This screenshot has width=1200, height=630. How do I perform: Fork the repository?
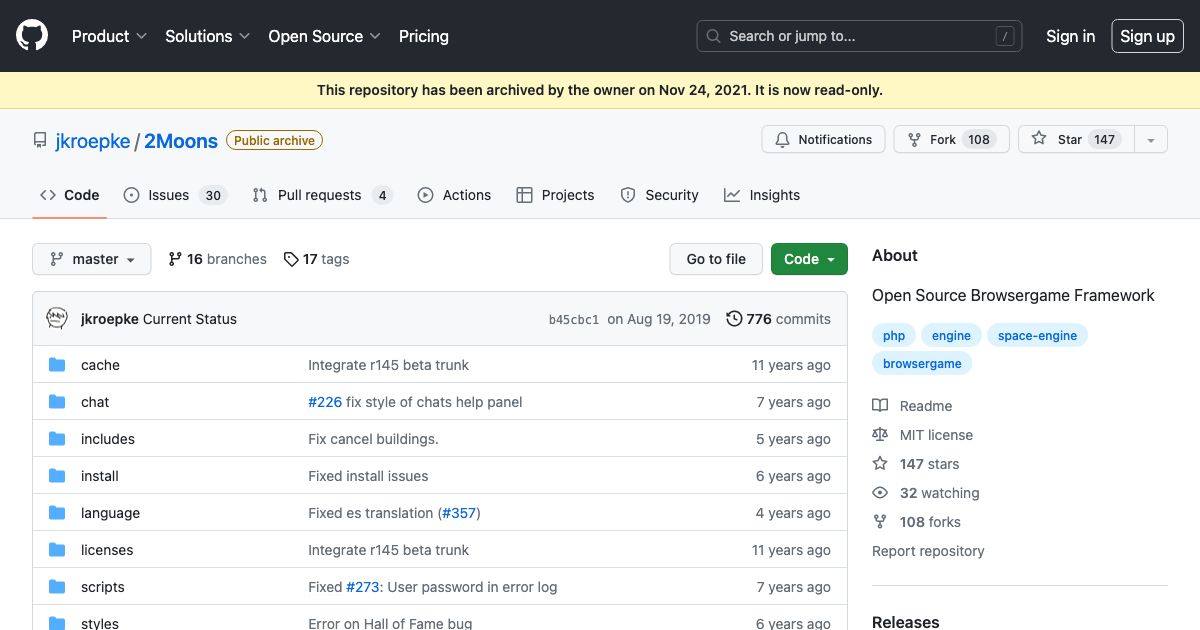(941, 139)
